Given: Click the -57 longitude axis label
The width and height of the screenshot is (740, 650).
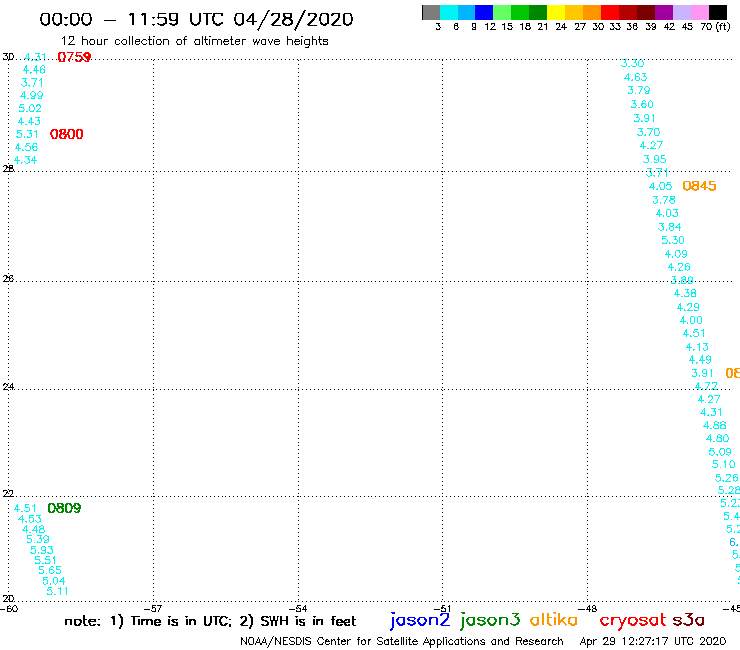Looking at the screenshot, I should click(x=153, y=609).
